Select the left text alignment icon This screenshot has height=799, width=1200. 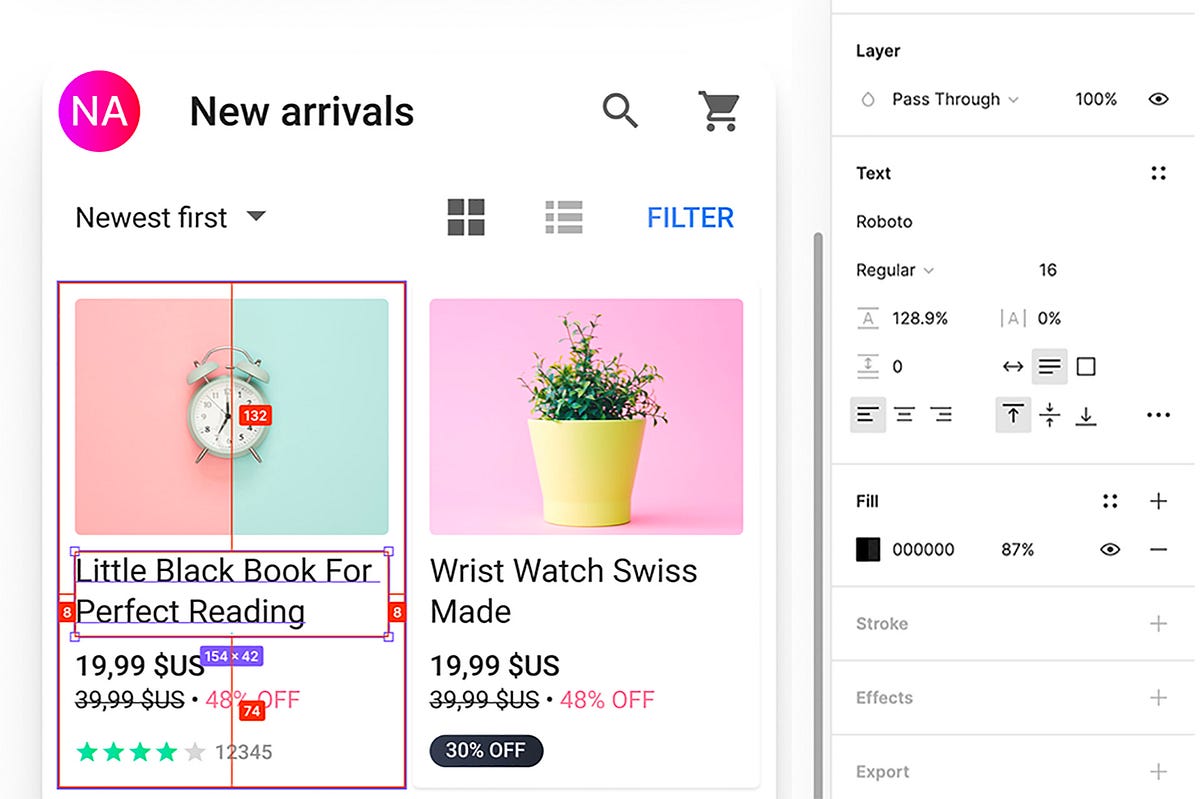[x=868, y=414]
